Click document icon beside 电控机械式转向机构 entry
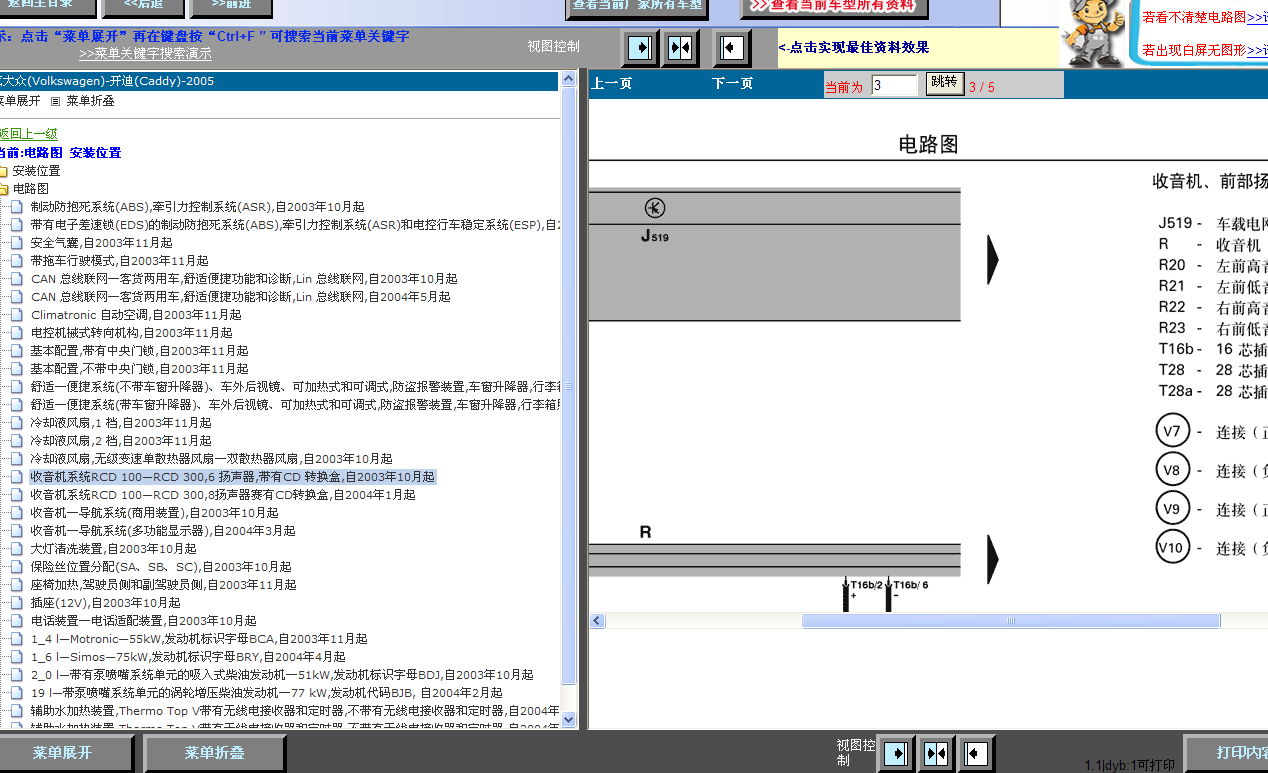The width and height of the screenshot is (1268, 773). (x=17, y=333)
